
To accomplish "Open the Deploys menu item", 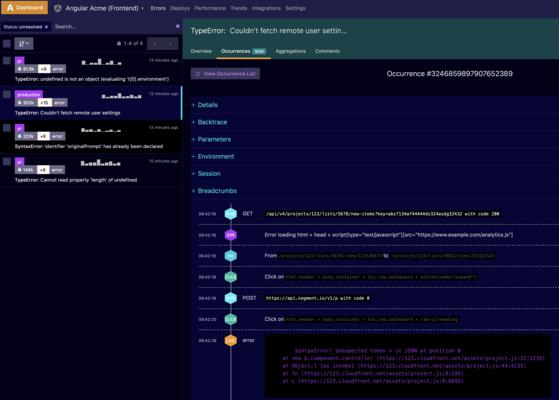I will [180, 8].
